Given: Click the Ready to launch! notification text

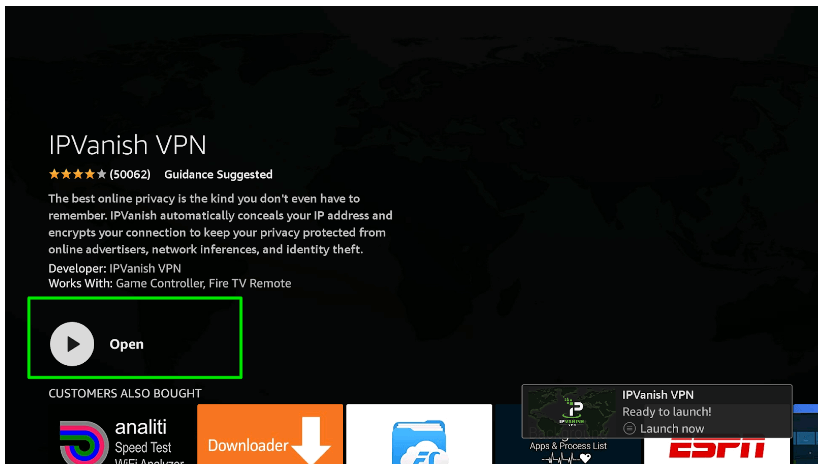Looking at the screenshot, I should pos(667,412).
